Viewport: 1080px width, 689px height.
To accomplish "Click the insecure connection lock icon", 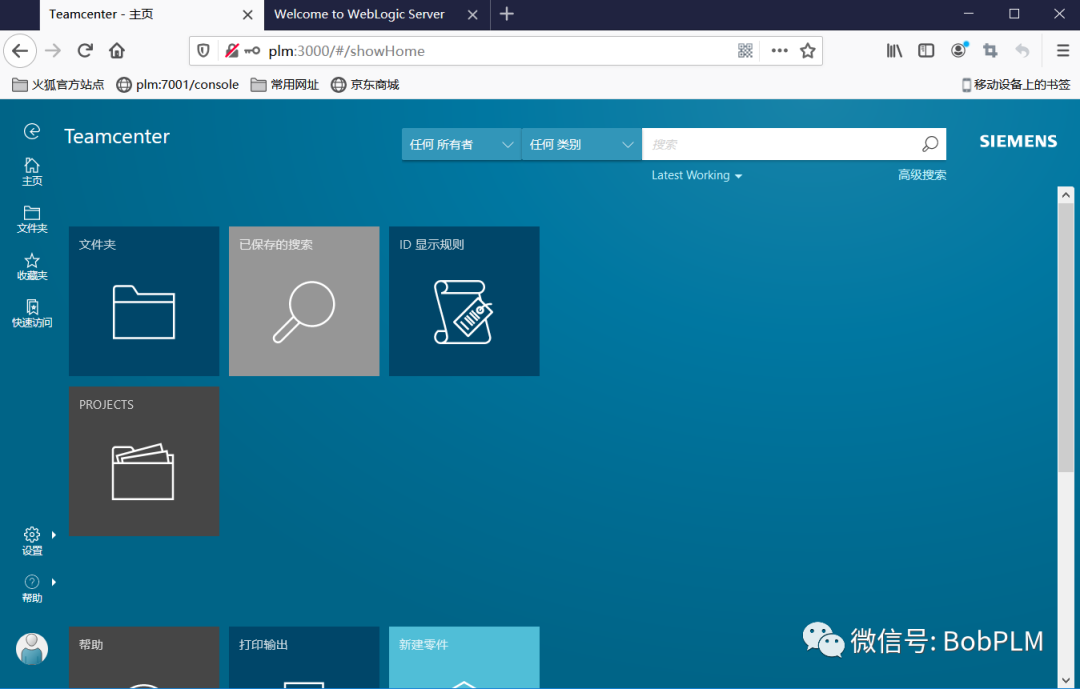I will click(x=231, y=50).
